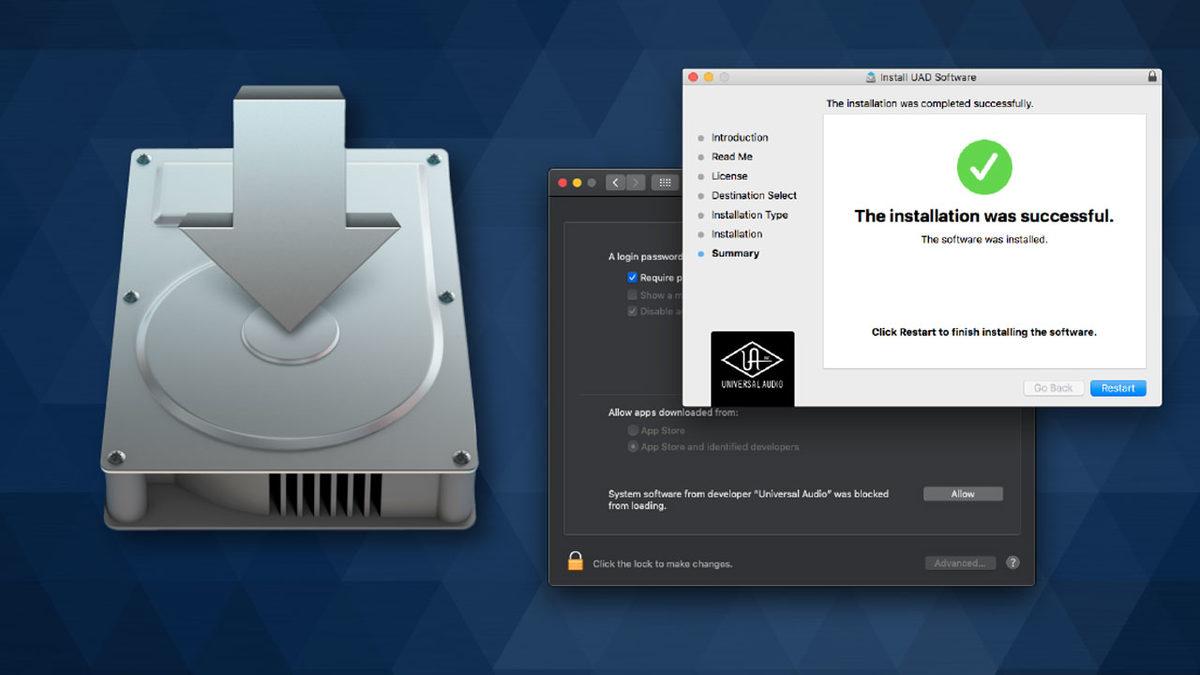The width and height of the screenshot is (1200, 675).
Task: Select the App Store only radio option
Action: click(x=632, y=430)
